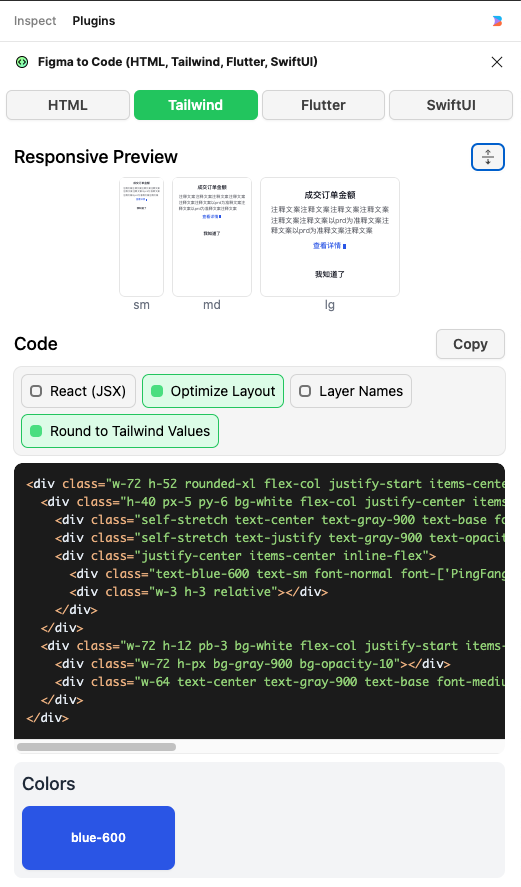The image size is (521, 887).
Task: Switch code output to SwiftUI
Action: coord(451,105)
